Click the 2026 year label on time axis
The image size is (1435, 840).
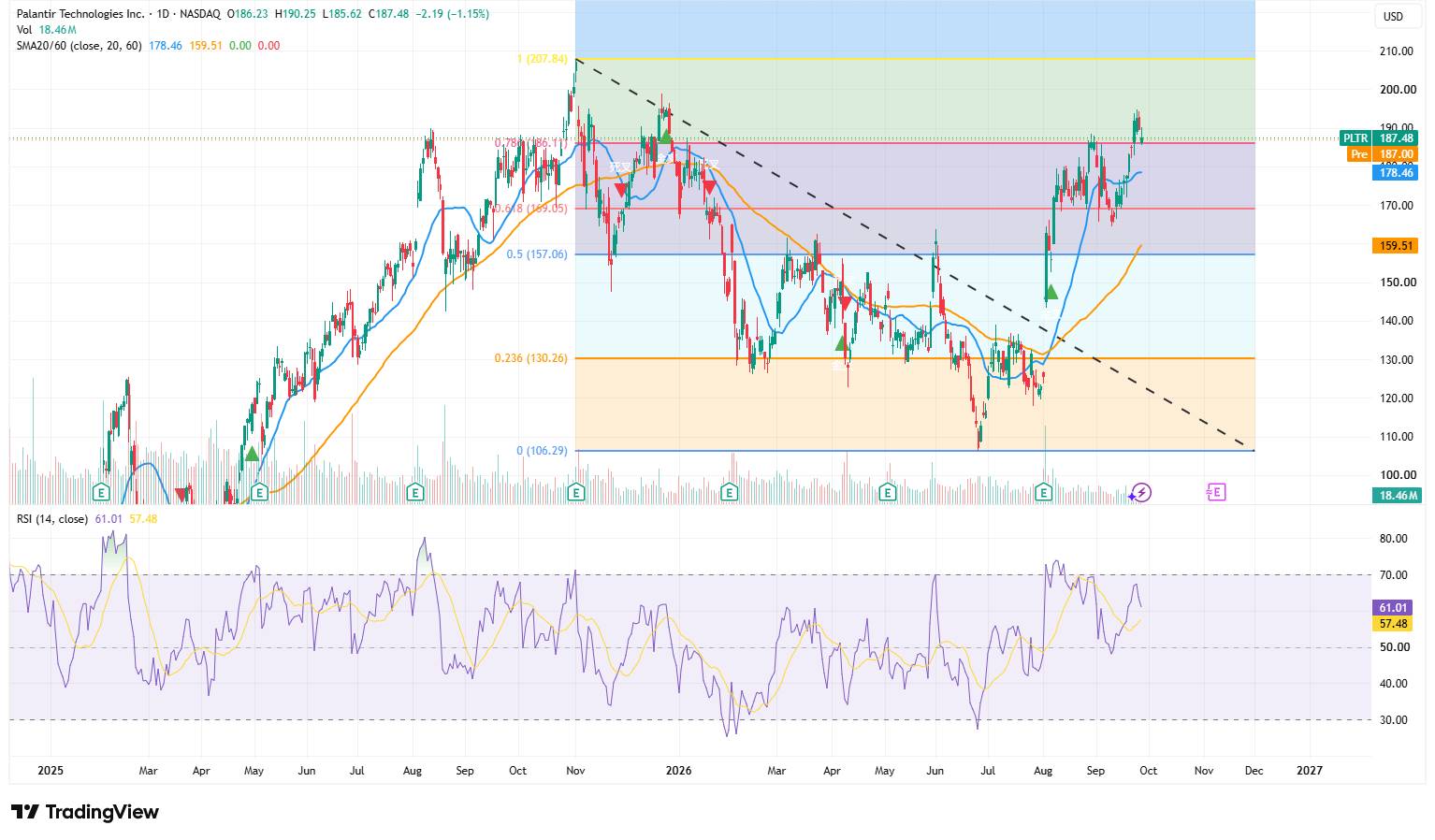(678, 771)
